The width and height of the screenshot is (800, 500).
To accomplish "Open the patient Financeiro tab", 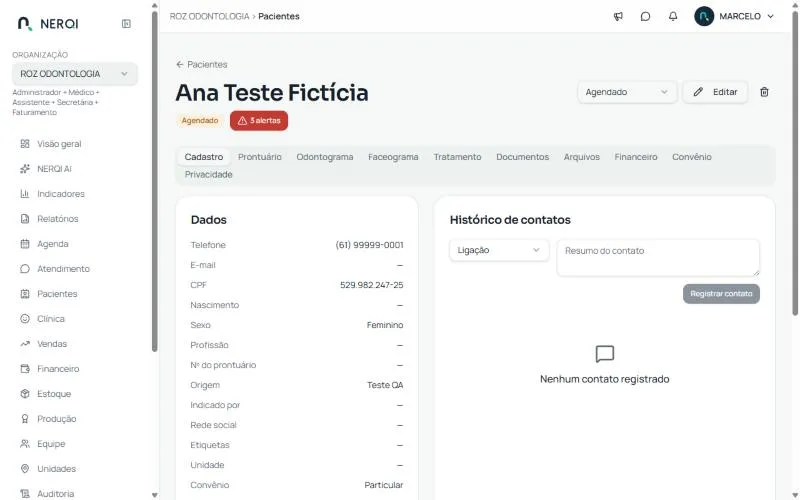I will (x=636, y=157).
